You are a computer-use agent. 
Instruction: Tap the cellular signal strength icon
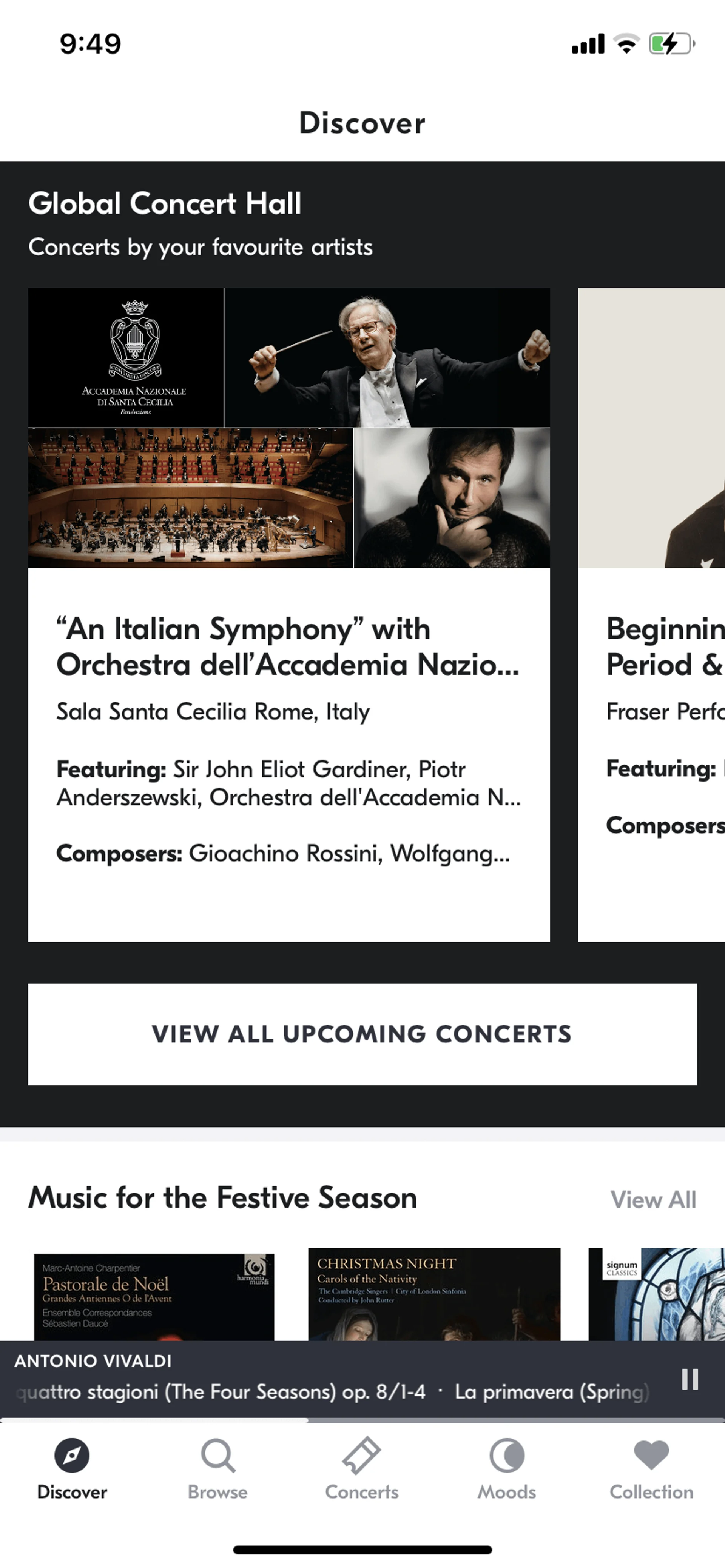(x=587, y=44)
